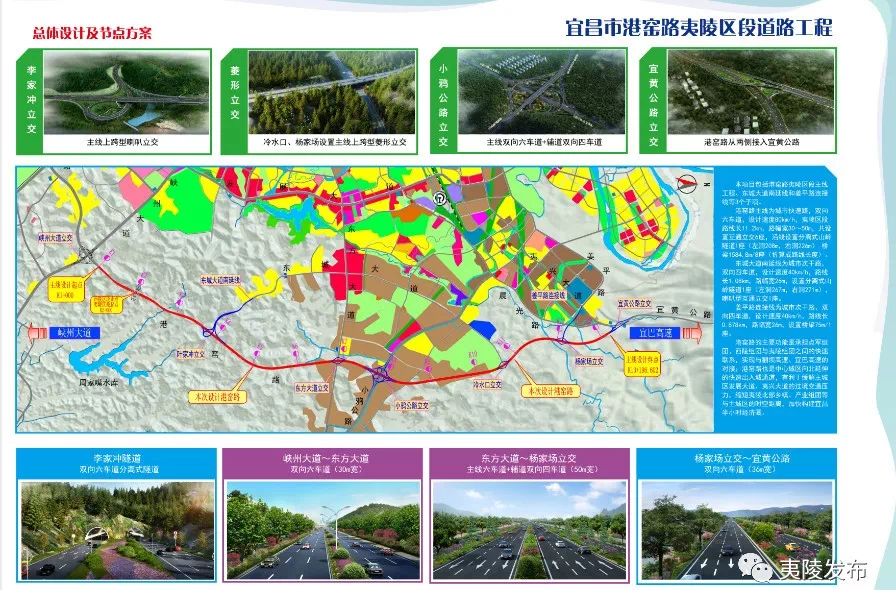
Task: Click the 李家冲隧道 panel heading
Action: [118, 458]
